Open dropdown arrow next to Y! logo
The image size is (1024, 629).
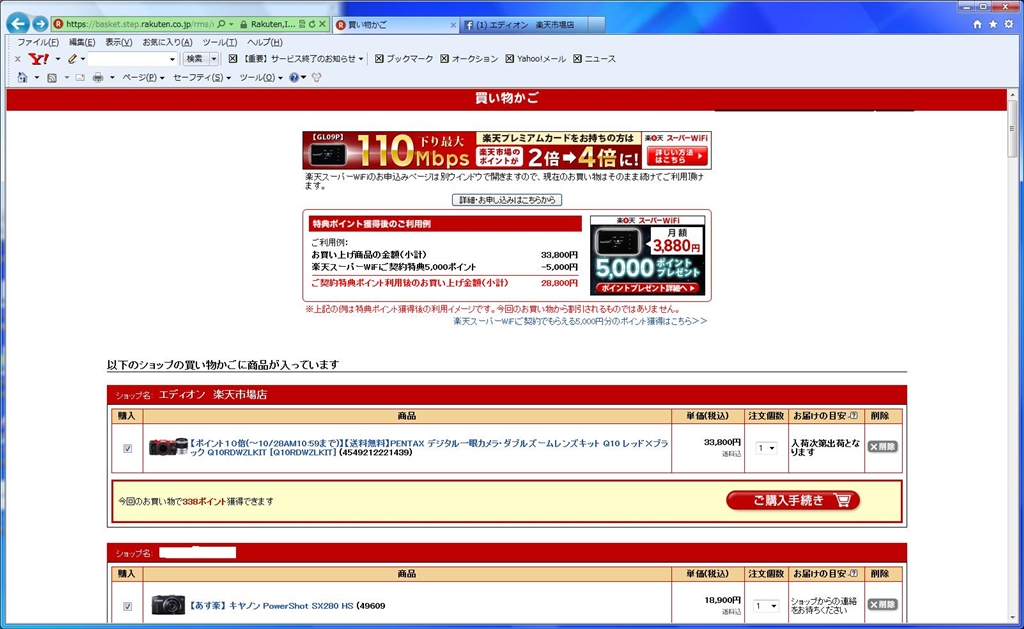click(x=57, y=59)
